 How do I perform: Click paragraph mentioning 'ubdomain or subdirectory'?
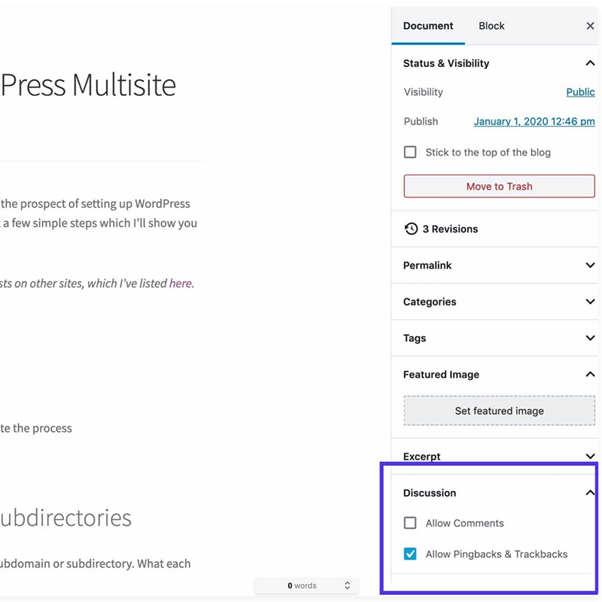[x=95, y=564]
